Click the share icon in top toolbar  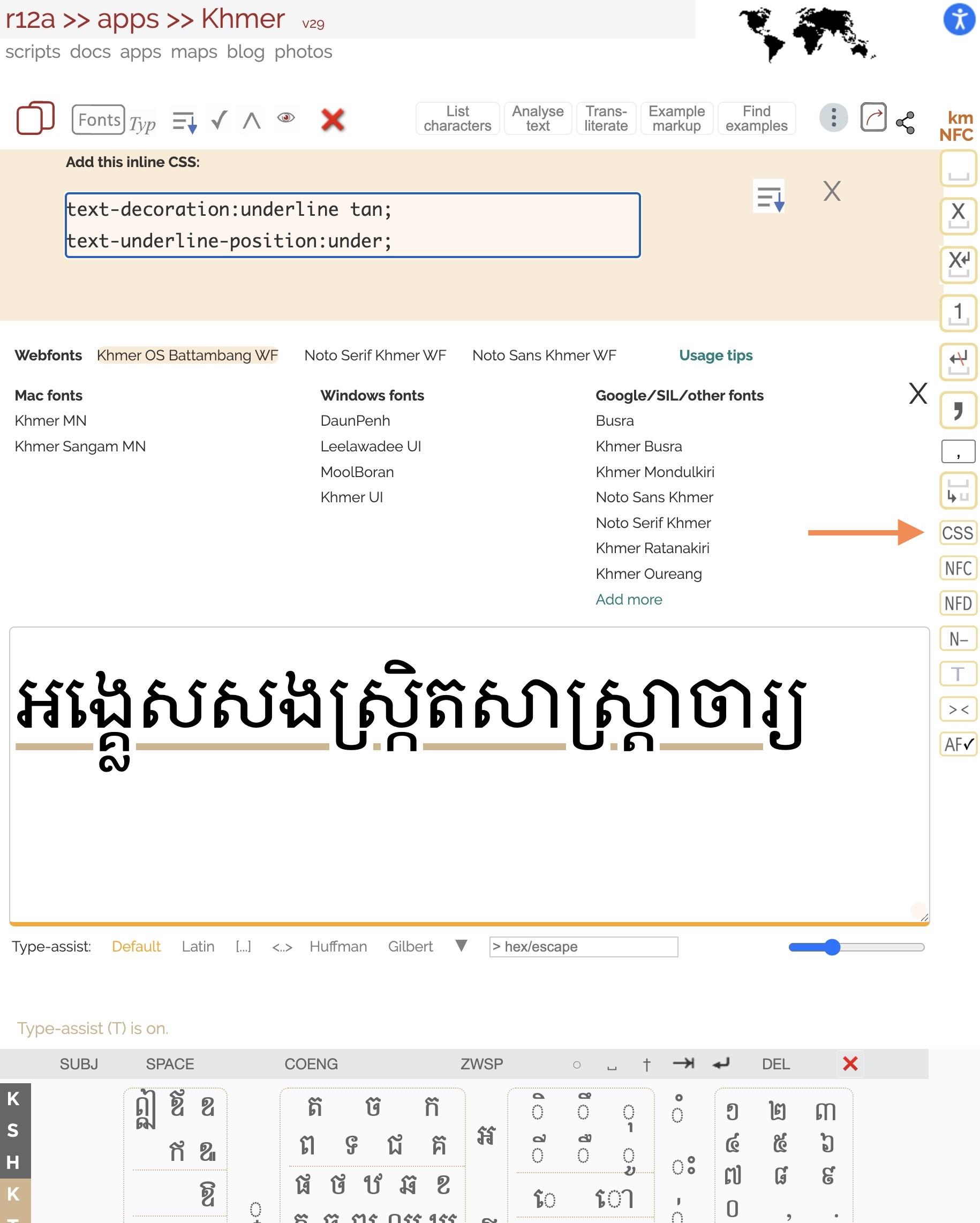(904, 123)
